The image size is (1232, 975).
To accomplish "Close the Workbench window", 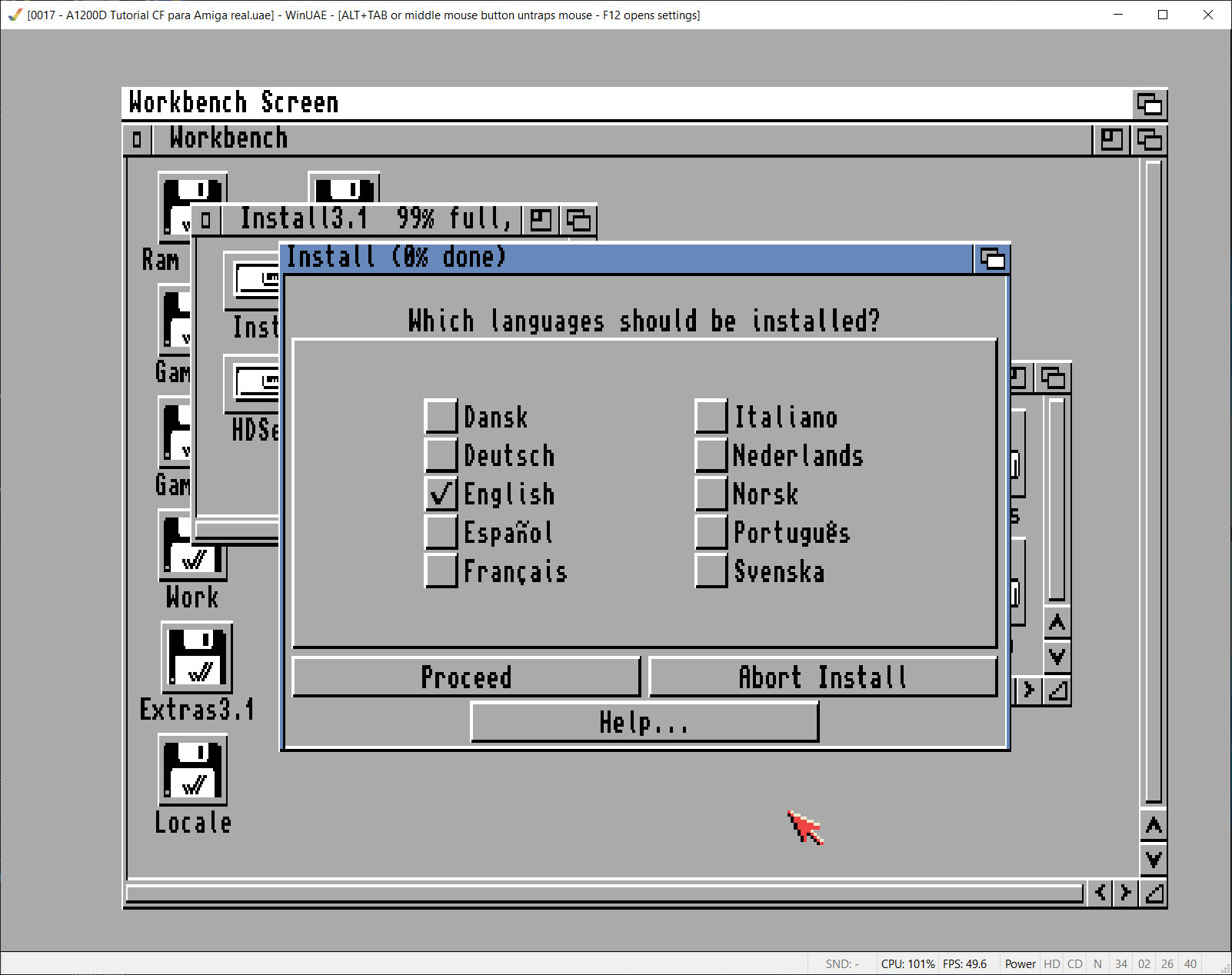I will [x=137, y=139].
